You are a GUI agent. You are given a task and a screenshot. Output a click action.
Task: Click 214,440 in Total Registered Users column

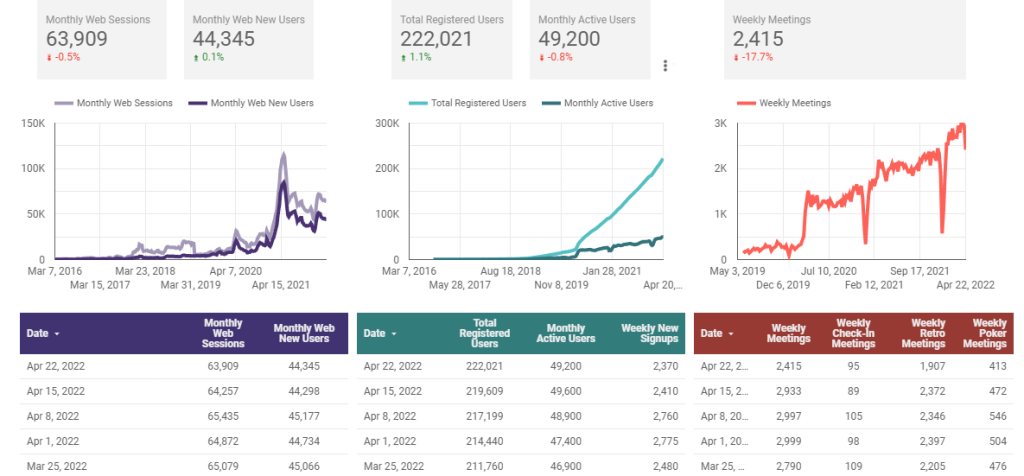[484, 441]
